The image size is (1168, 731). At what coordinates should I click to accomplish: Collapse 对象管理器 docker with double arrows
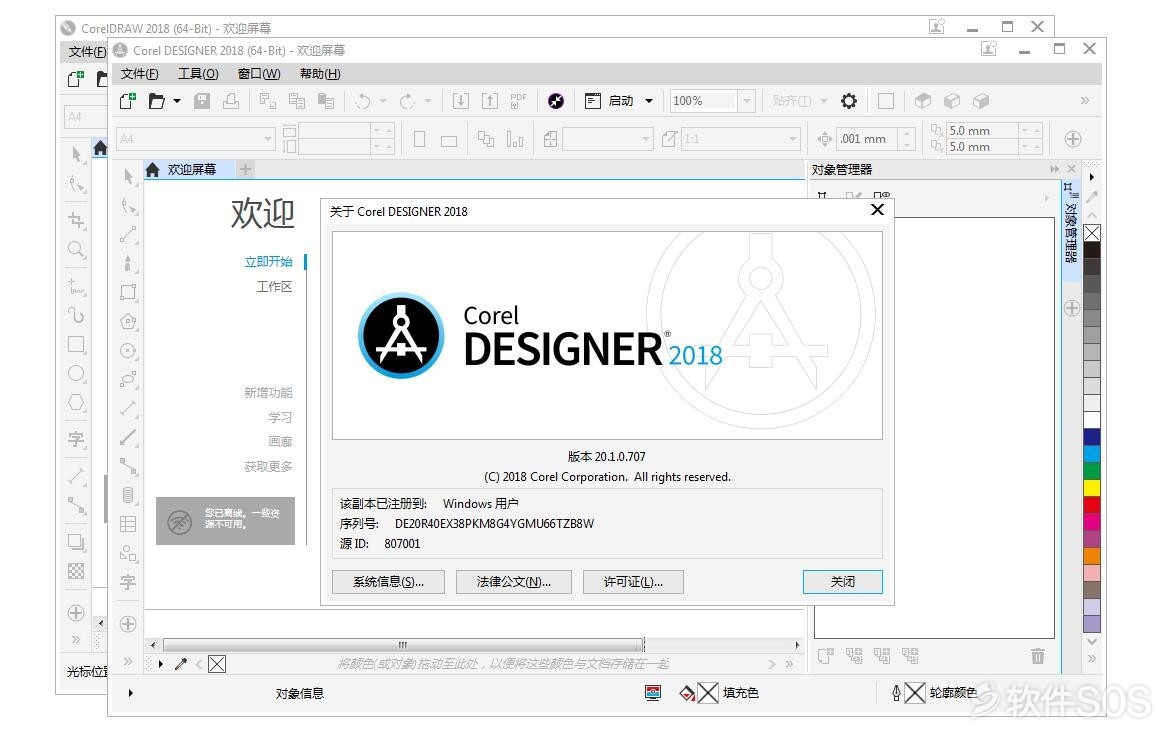(1054, 169)
